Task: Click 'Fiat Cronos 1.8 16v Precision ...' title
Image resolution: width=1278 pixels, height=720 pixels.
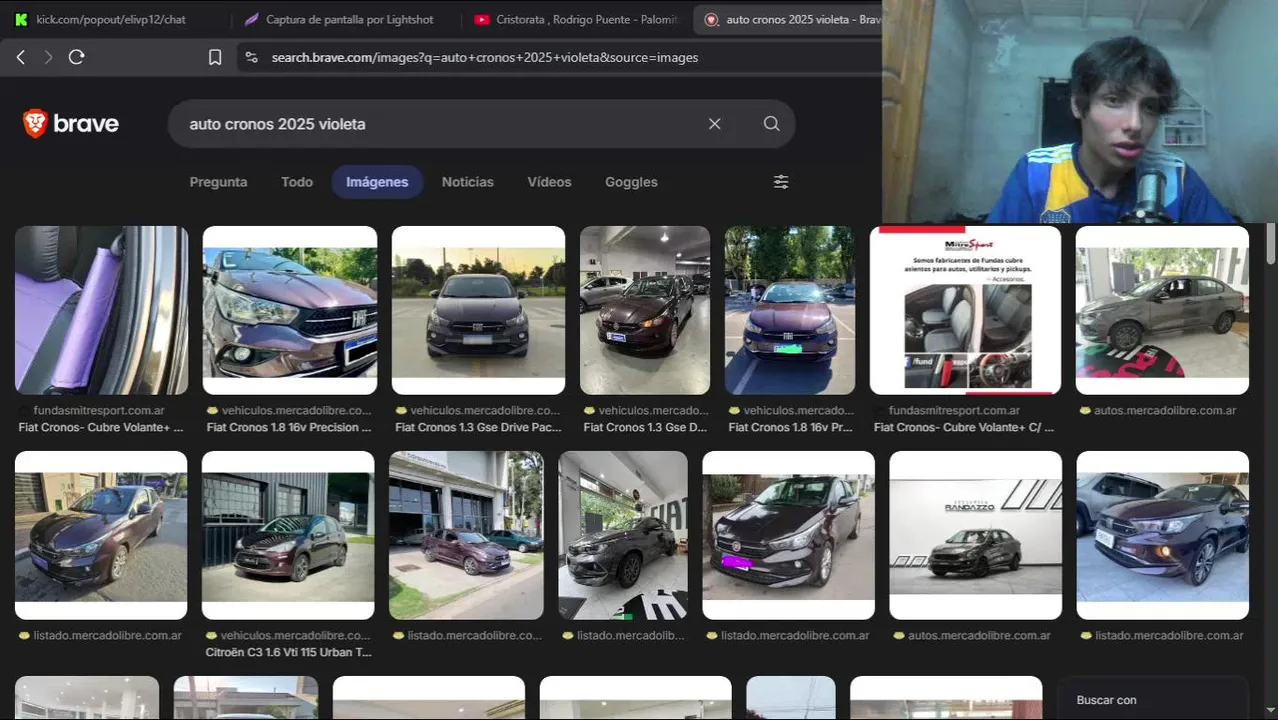Action: click(289, 427)
